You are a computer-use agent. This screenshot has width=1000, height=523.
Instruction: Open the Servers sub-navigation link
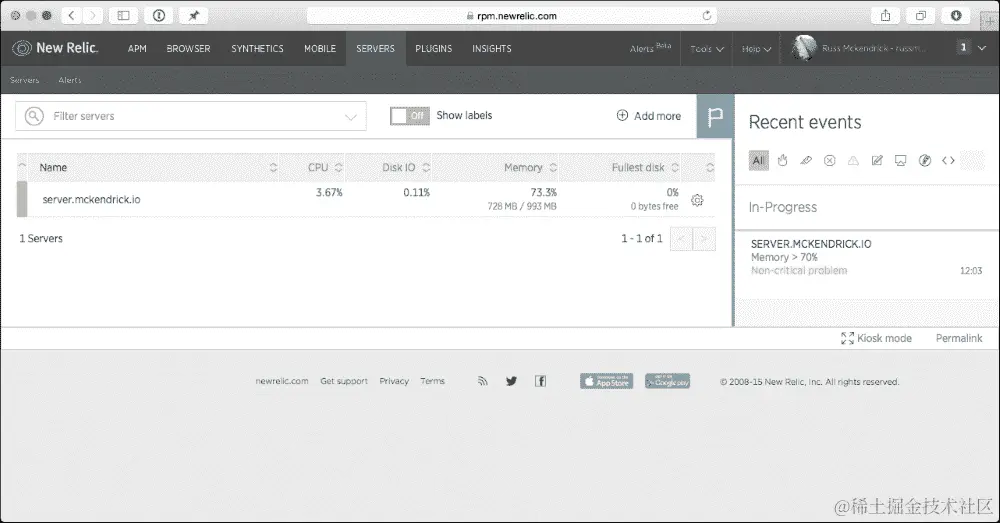click(x=24, y=80)
